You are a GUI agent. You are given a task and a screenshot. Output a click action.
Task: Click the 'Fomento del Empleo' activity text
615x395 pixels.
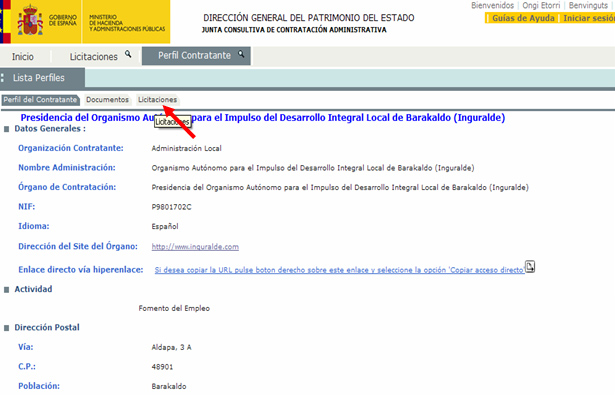click(174, 308)
